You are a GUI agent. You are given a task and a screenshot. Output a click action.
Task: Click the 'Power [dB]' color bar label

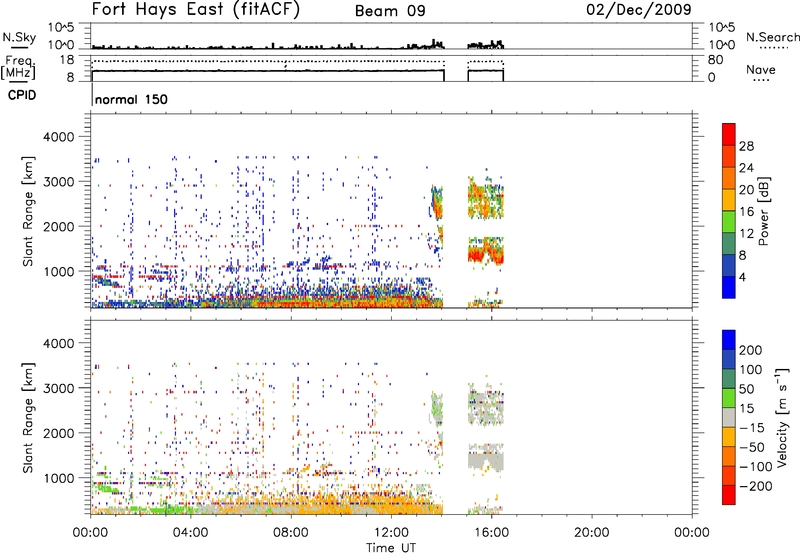coord(764,211)
